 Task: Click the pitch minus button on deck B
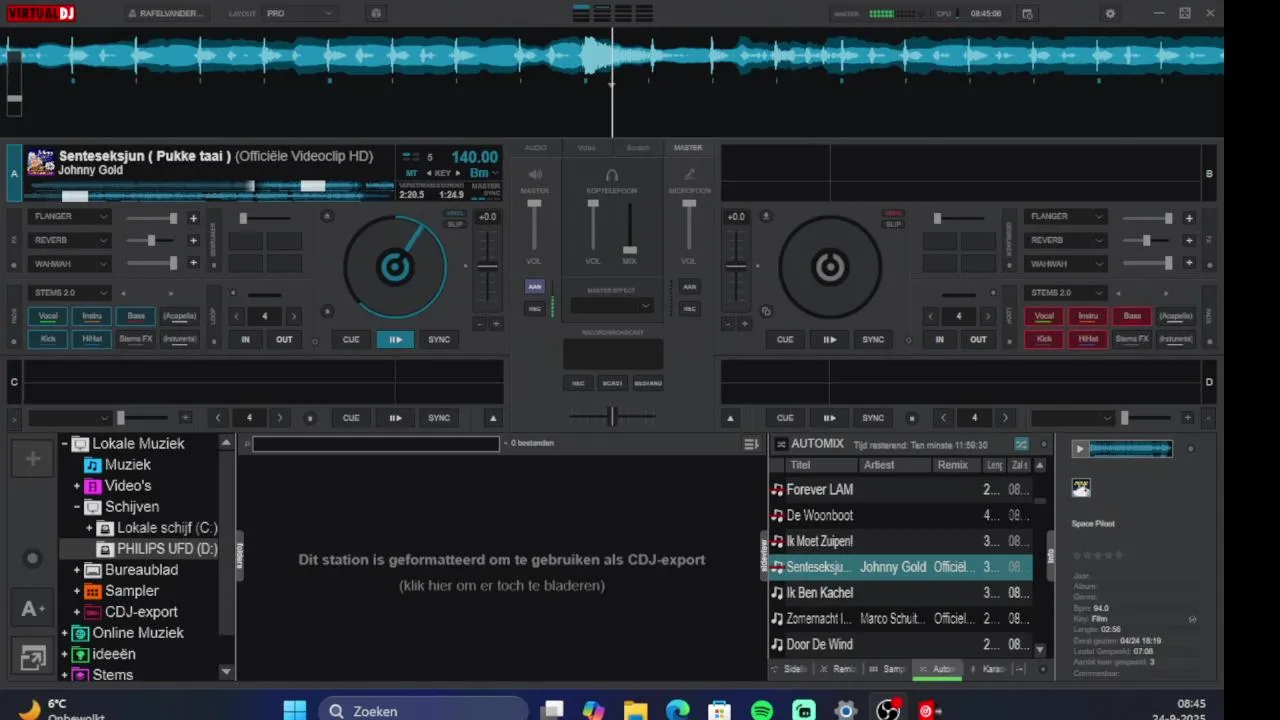tap(727, 324)
